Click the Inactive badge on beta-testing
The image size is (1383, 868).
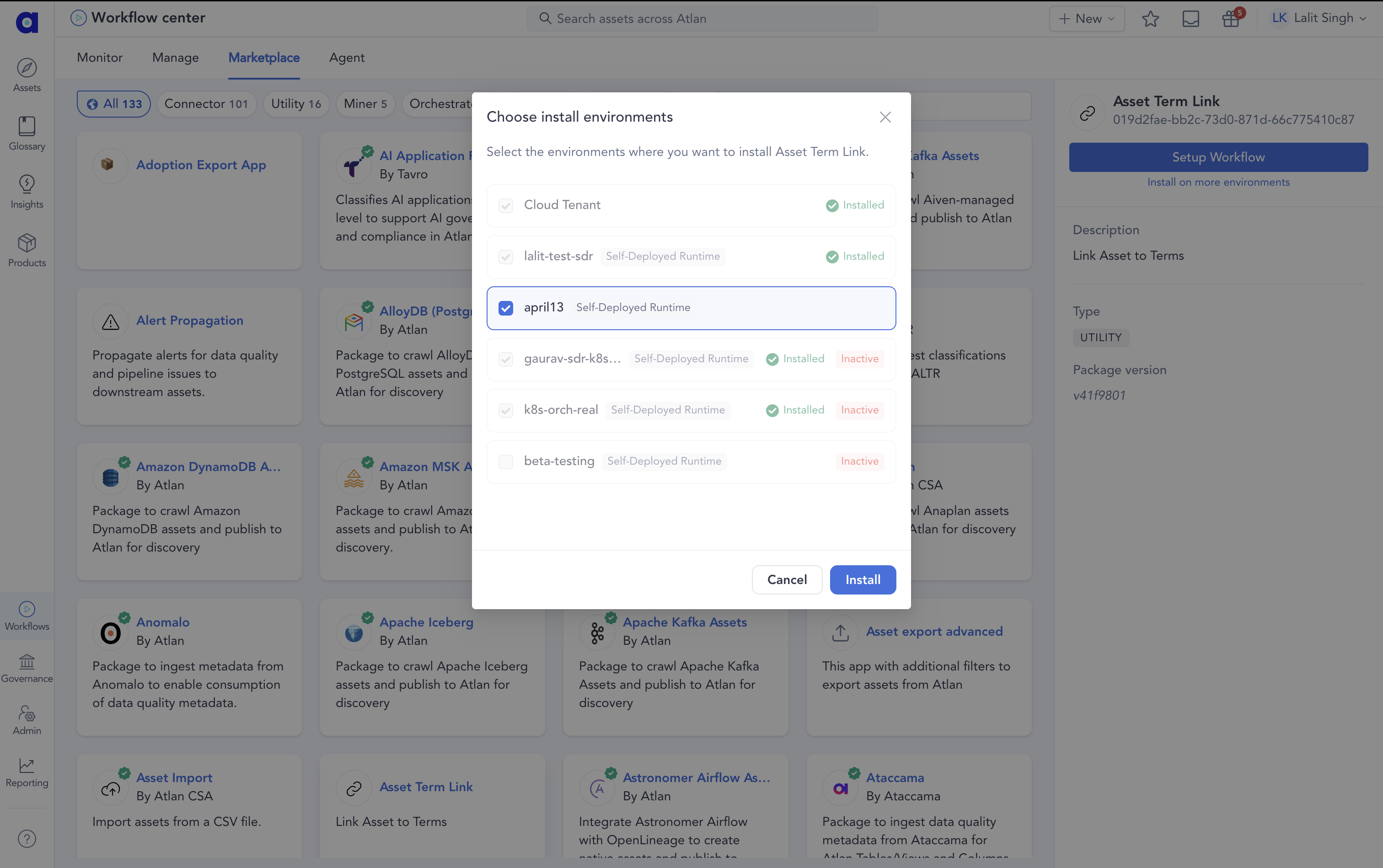[x=859, y=461]
